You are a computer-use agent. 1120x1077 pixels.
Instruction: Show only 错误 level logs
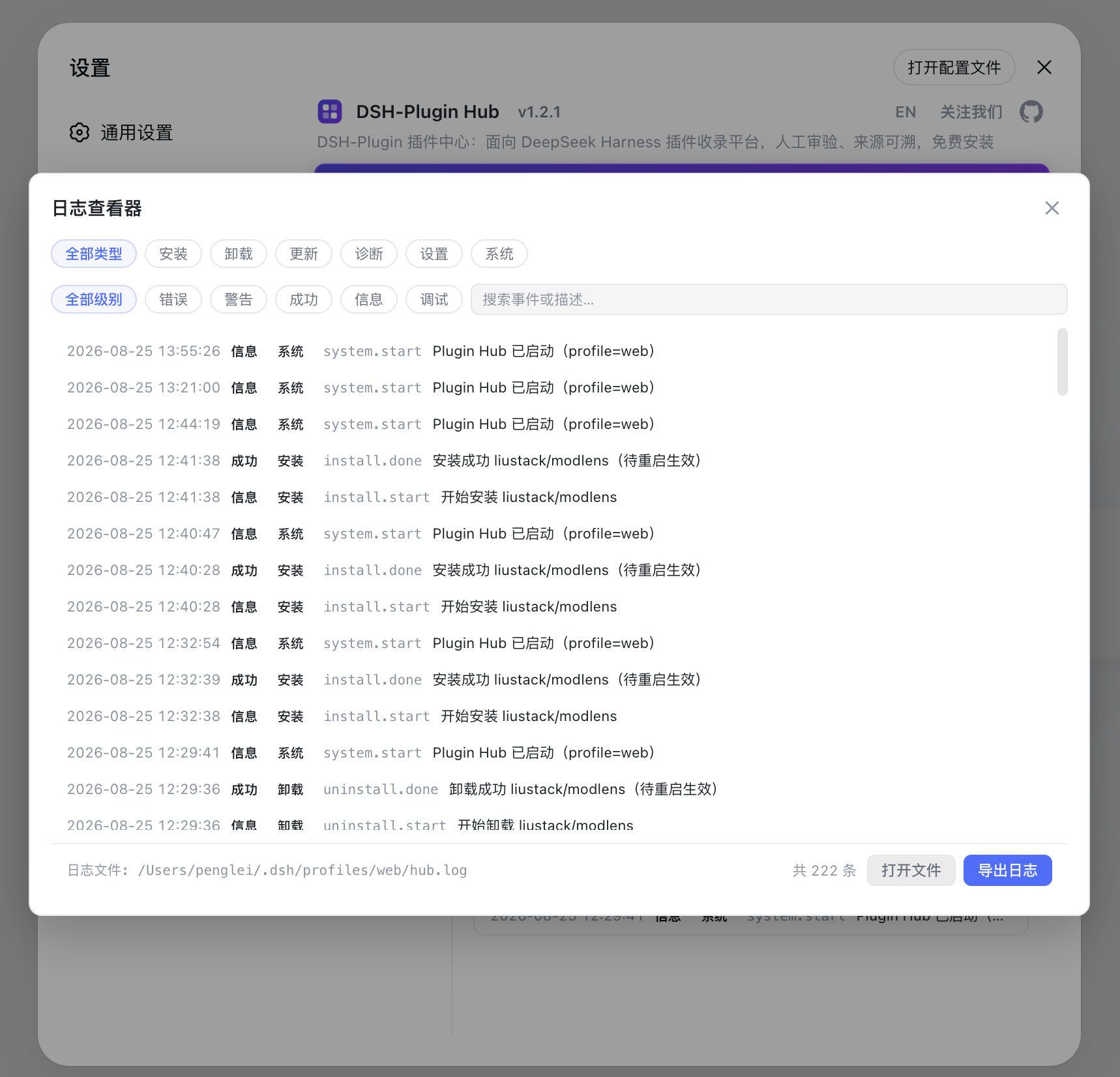pyautogui.click(x=173, y=299)
